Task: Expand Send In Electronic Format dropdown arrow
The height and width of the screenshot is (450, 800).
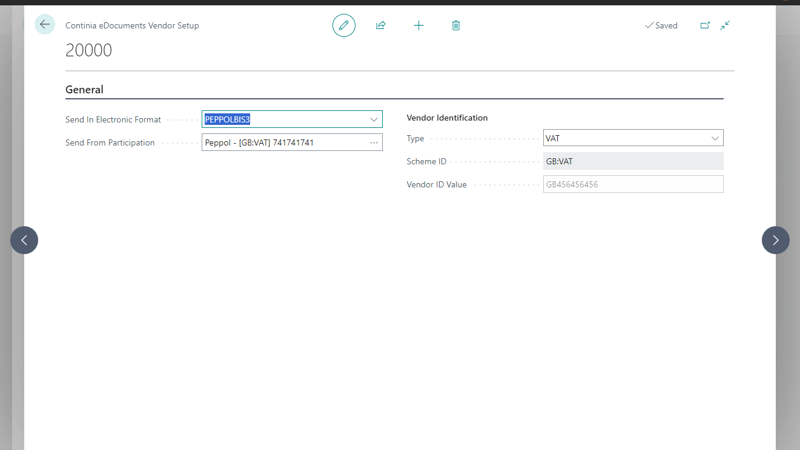Action: (x=374, y=120)
